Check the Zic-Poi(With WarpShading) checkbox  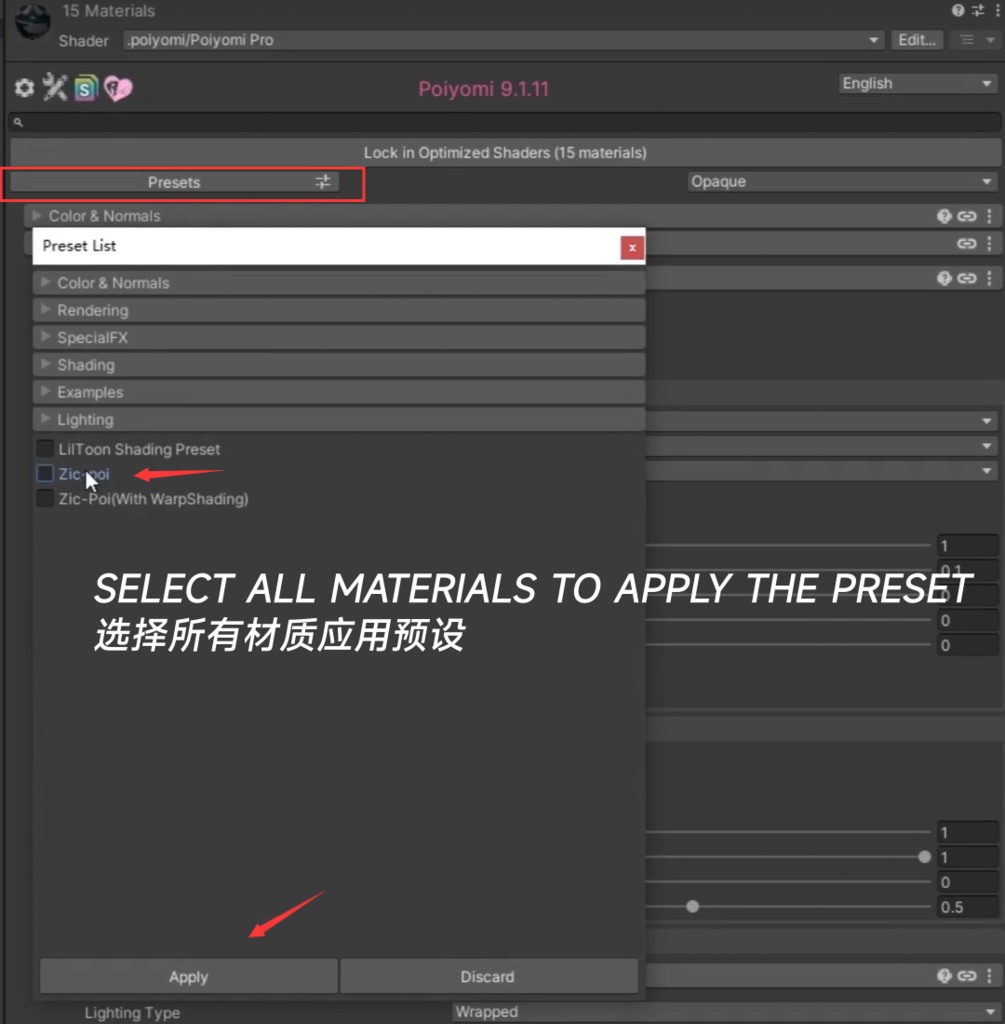(x=44, y=499)
